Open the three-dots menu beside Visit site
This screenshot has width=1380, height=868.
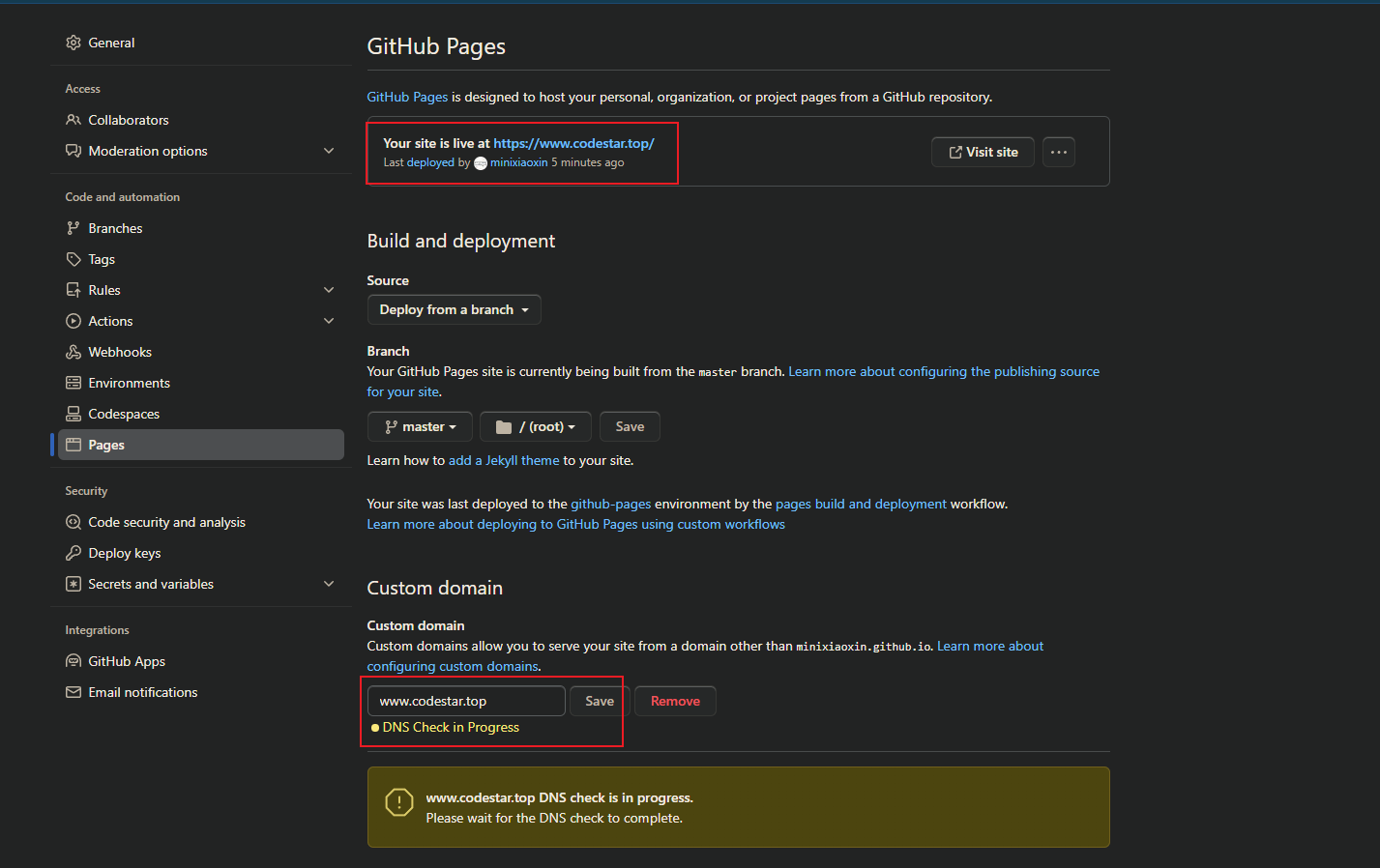pos(1059,152)
